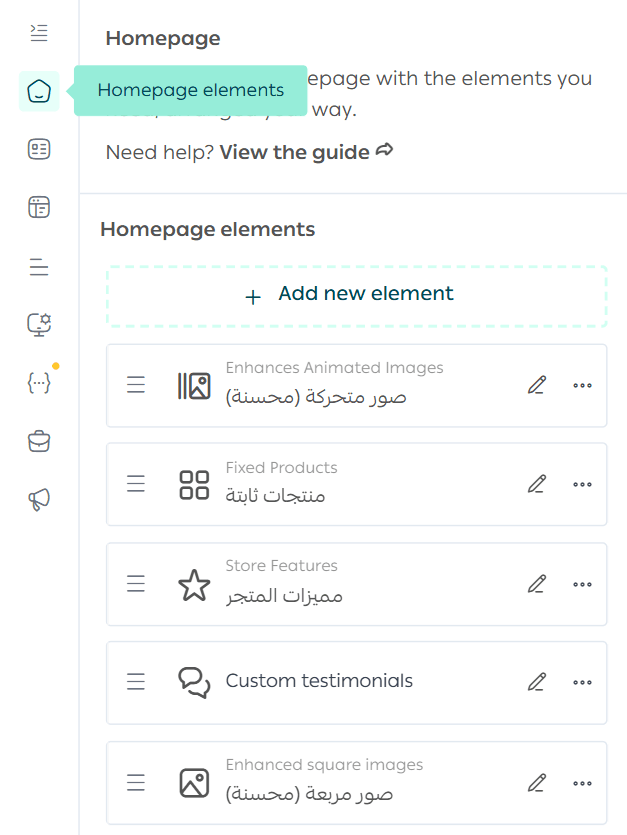Select the text lines sidebar icon
The width and height of the screenshot is (627, 835).
pos(39,267)
